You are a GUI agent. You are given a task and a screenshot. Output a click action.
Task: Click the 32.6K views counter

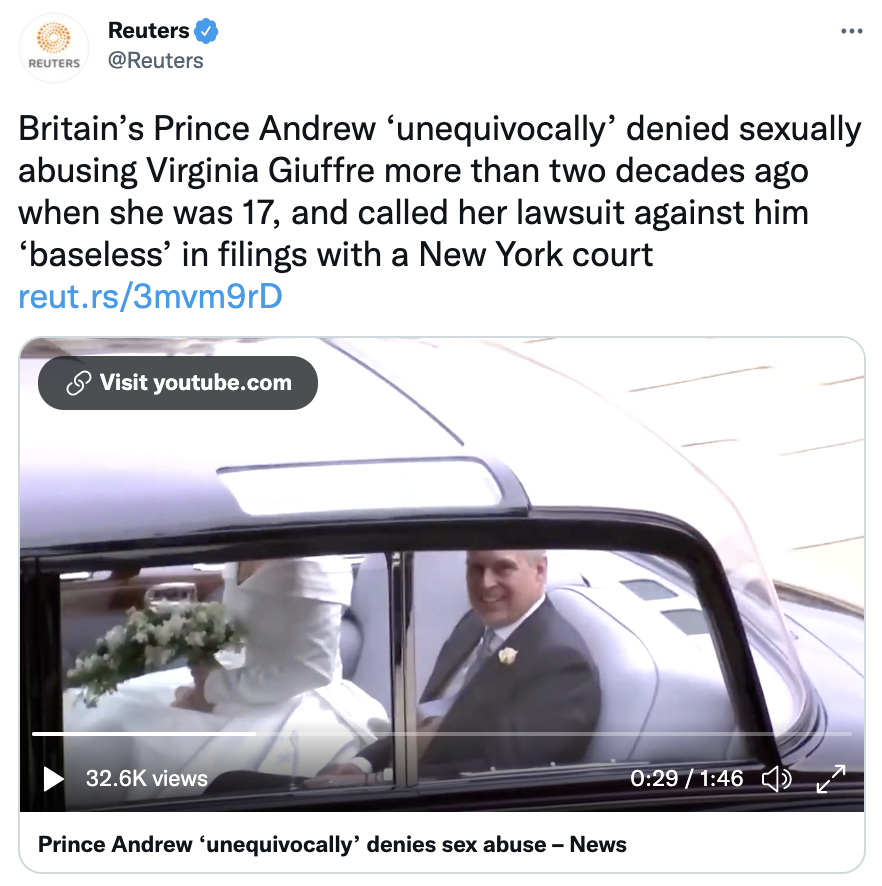(147, 779)
